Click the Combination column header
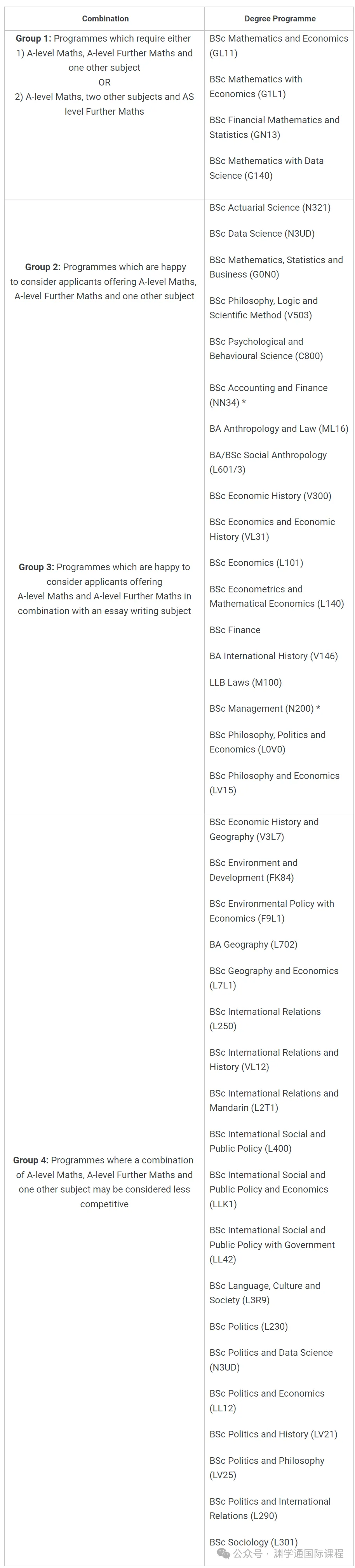Image resolution: width=355 pixels, height=1568 pixels. 105,19
